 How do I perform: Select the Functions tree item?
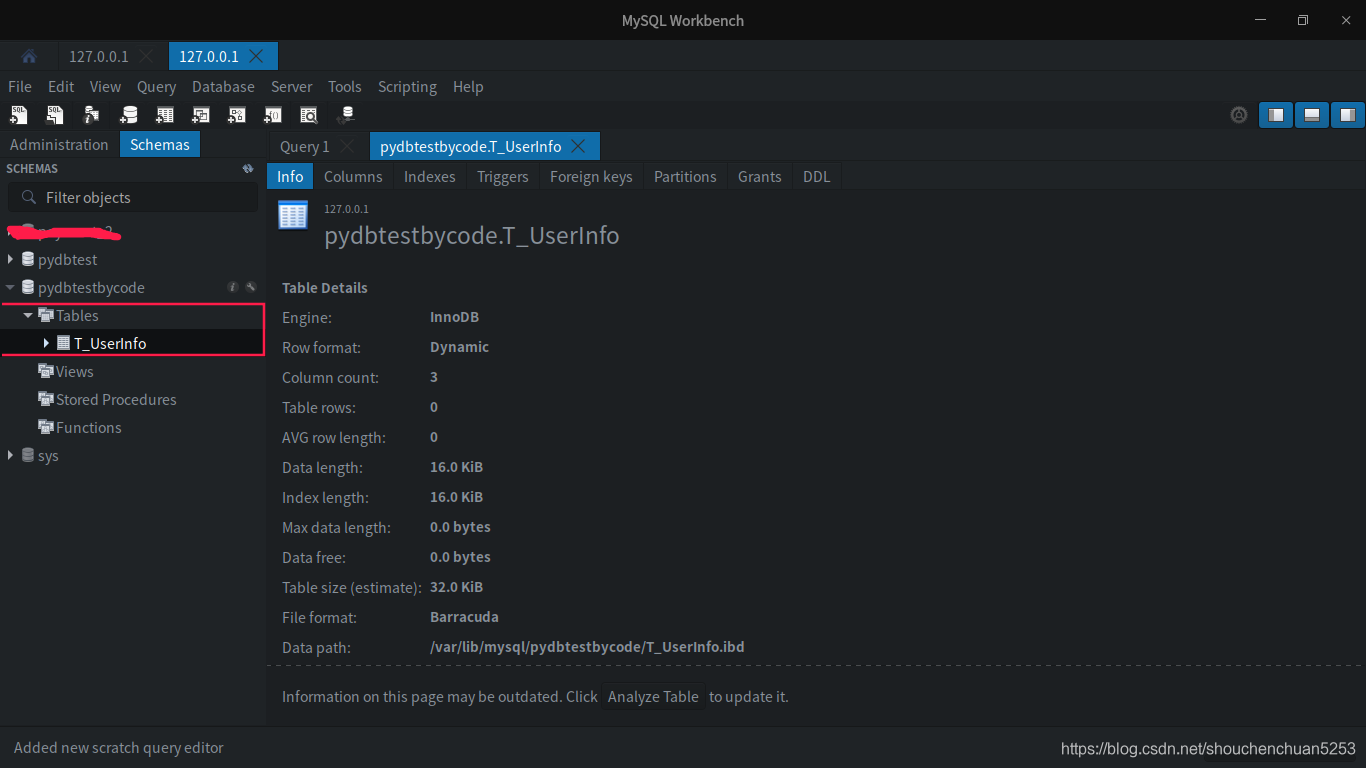point(88,427)
